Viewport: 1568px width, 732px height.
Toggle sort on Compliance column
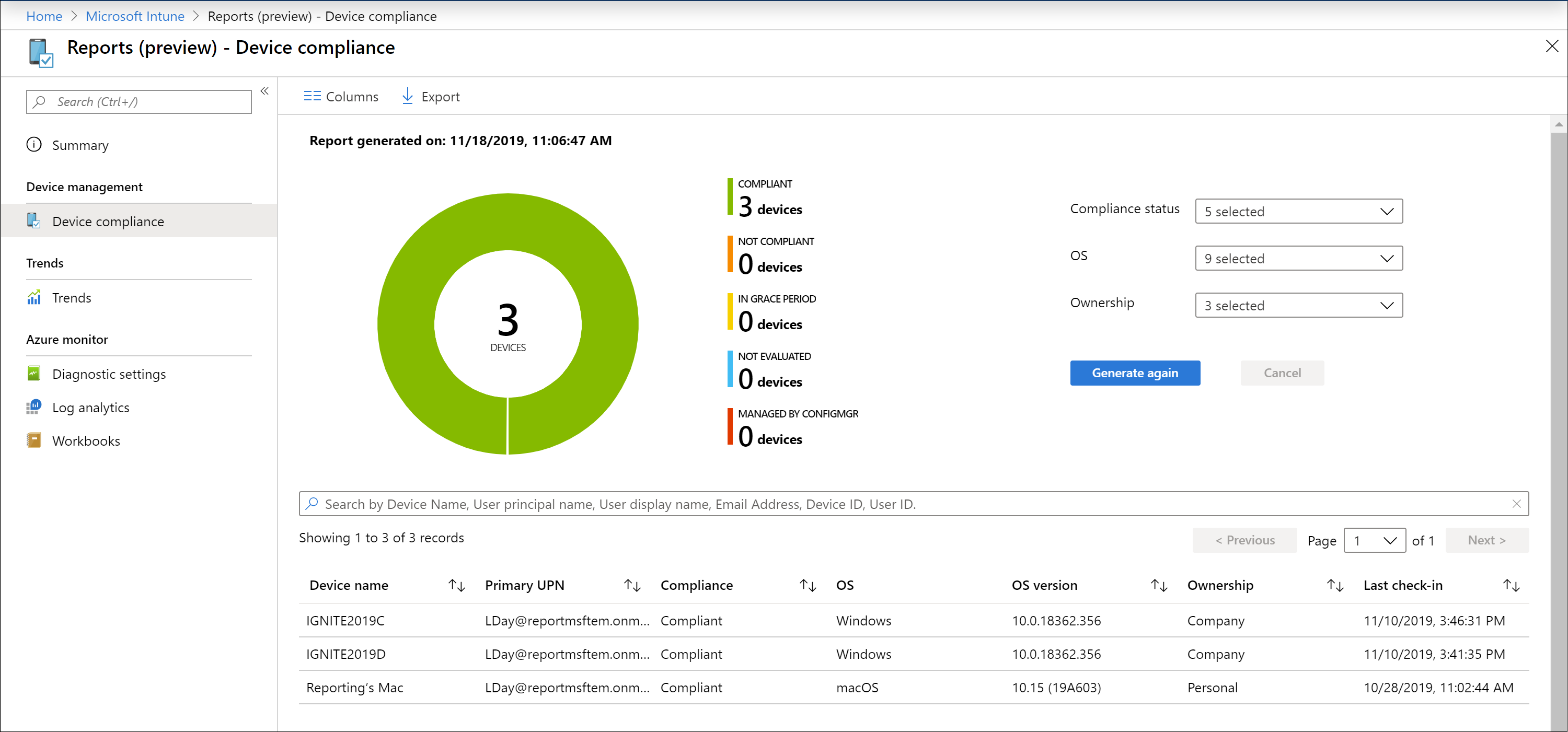pos(809,585)
